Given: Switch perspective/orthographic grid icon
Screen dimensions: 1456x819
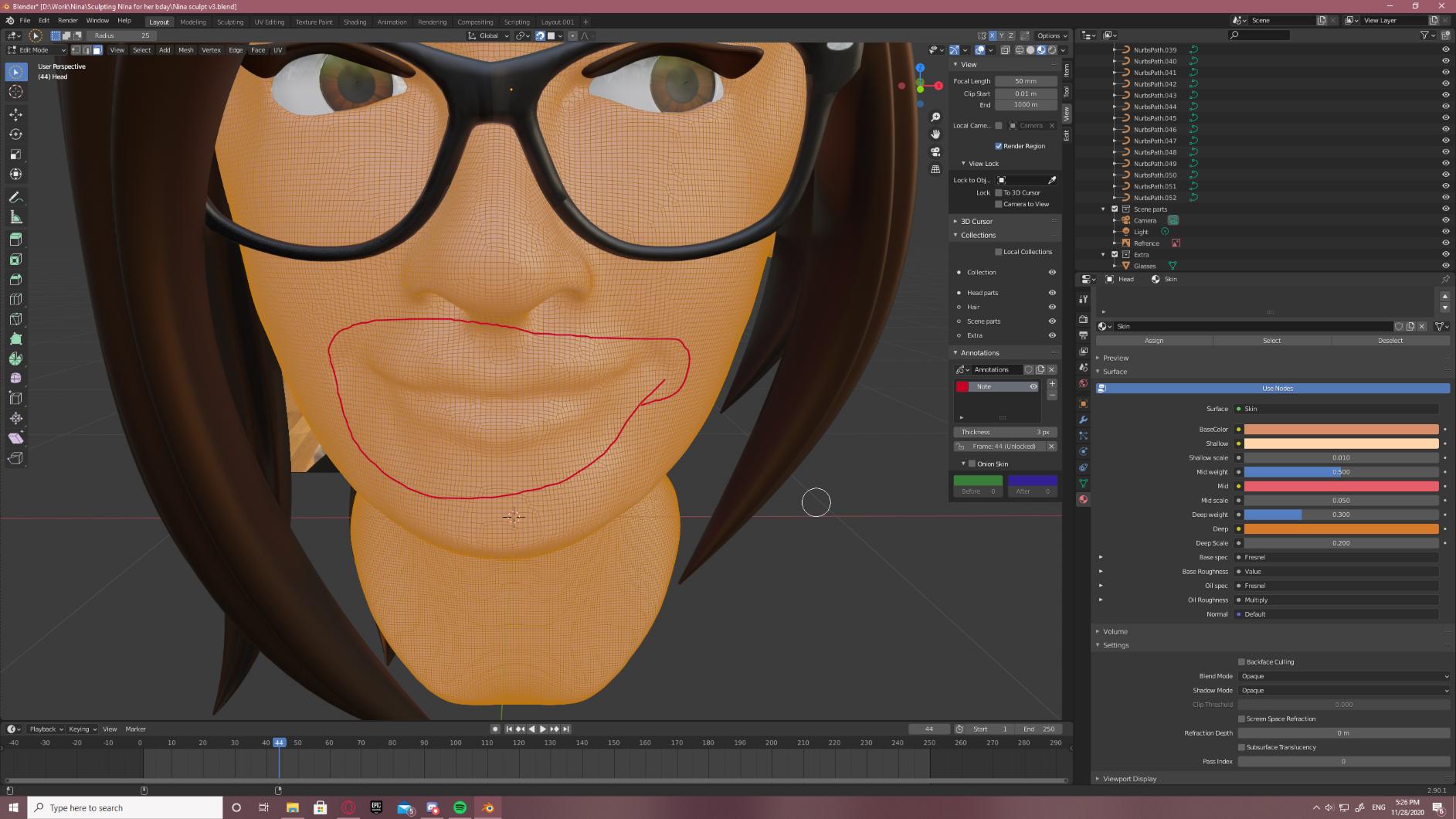Looking at the screenshot, I should click(935, 169).
